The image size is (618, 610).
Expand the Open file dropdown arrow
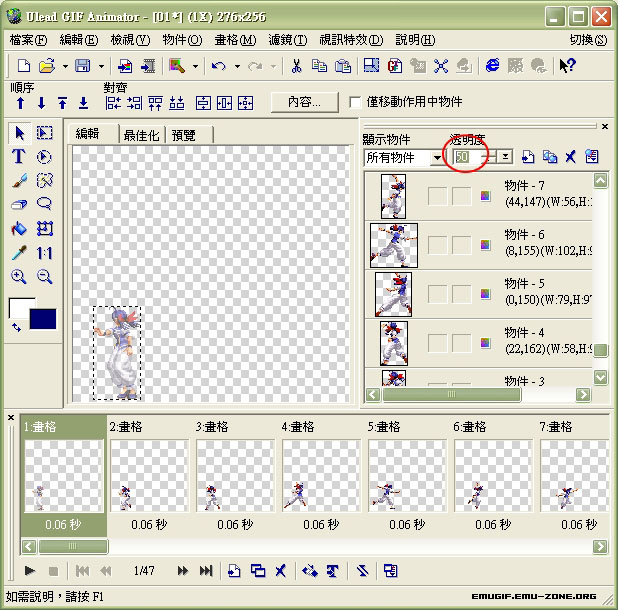[64, 66]
